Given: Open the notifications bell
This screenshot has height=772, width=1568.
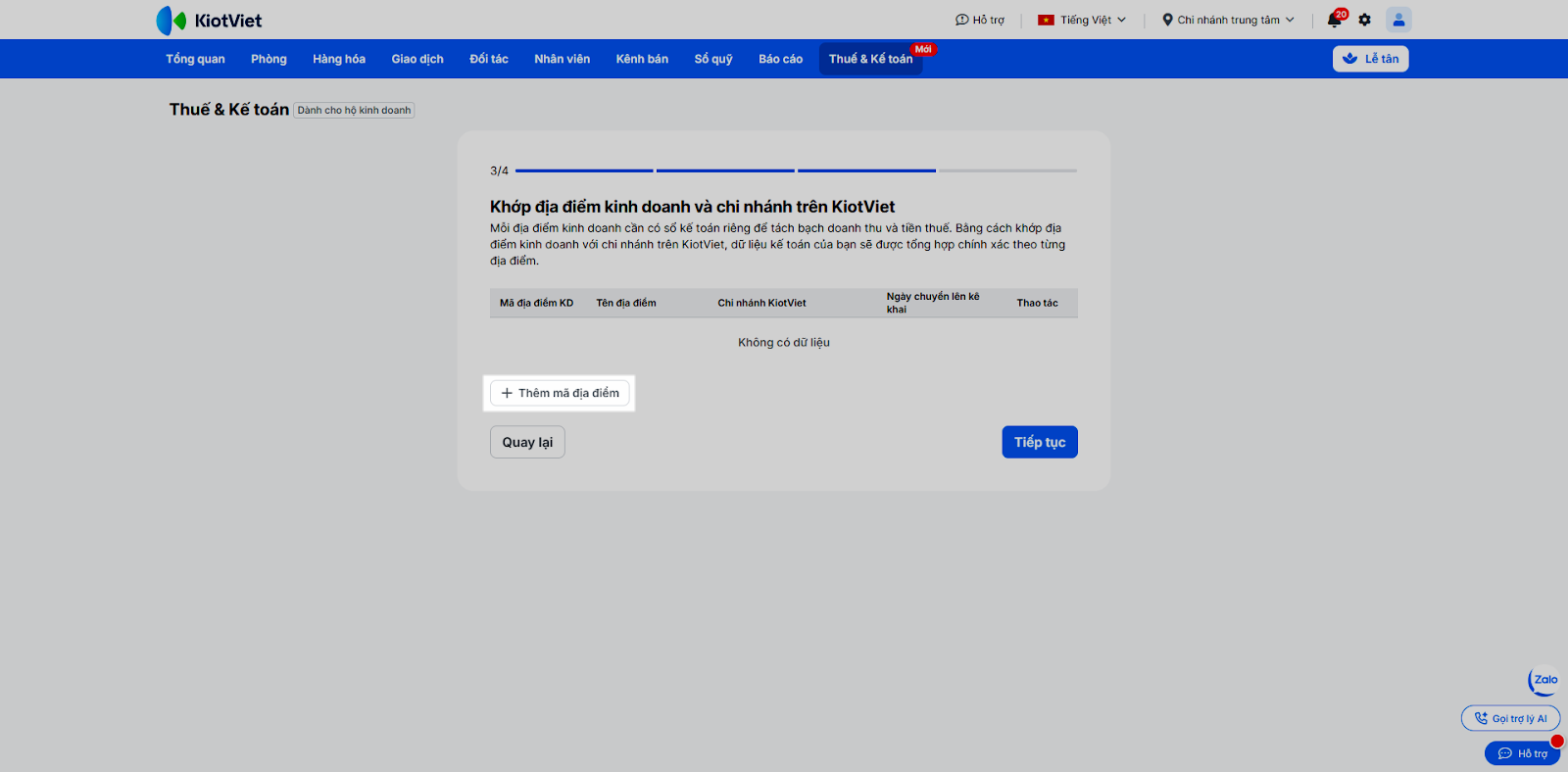Looking at the screenshot, I should (x=1335, y=20).
